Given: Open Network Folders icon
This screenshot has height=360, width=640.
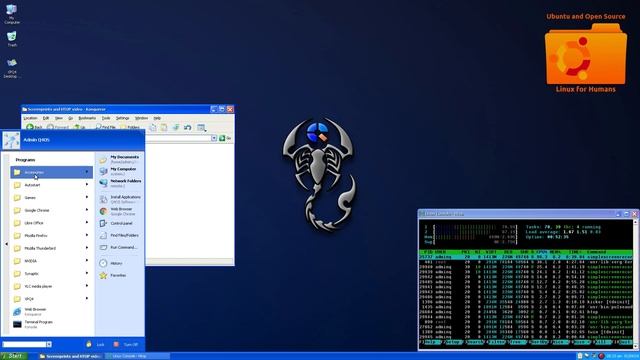Looking at the screenshot, I should [x=103, y=183].
